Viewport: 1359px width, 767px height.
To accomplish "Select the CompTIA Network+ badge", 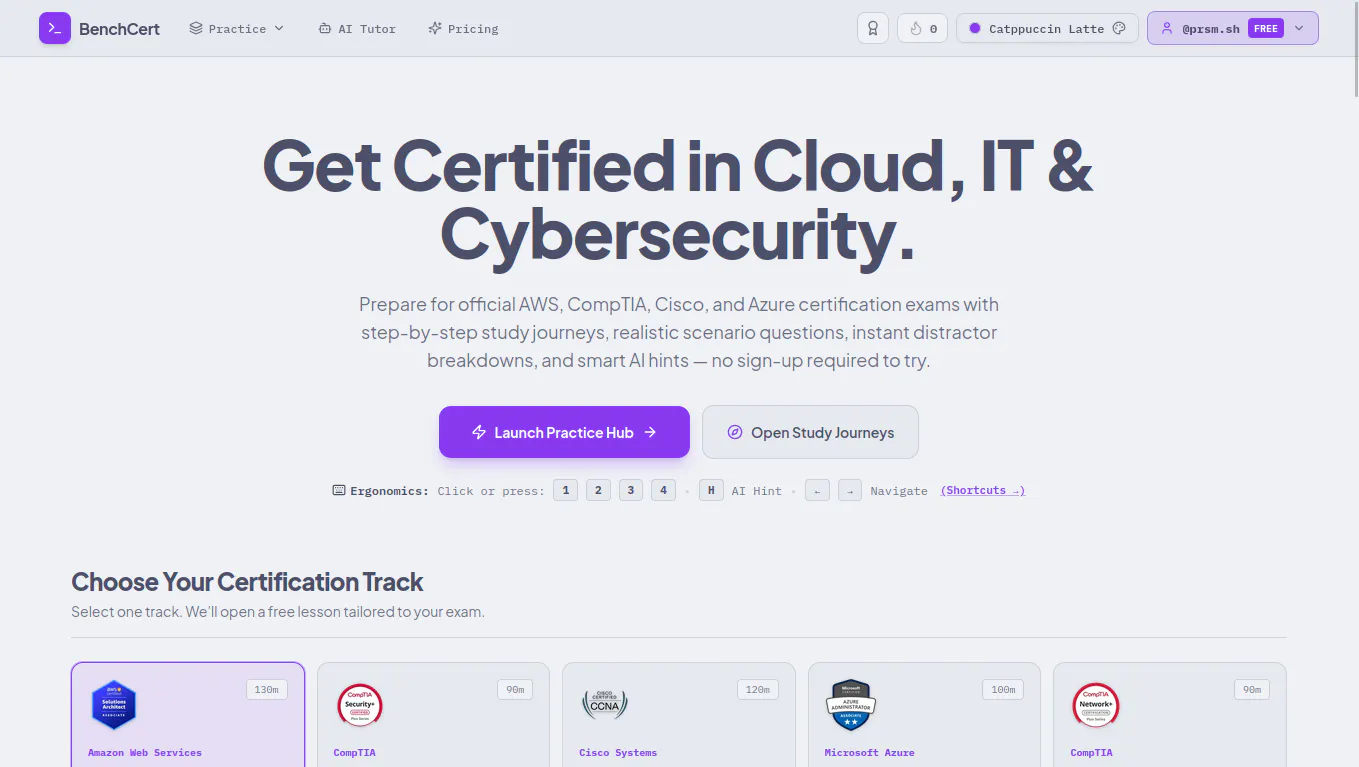I will click(1095, 705).
